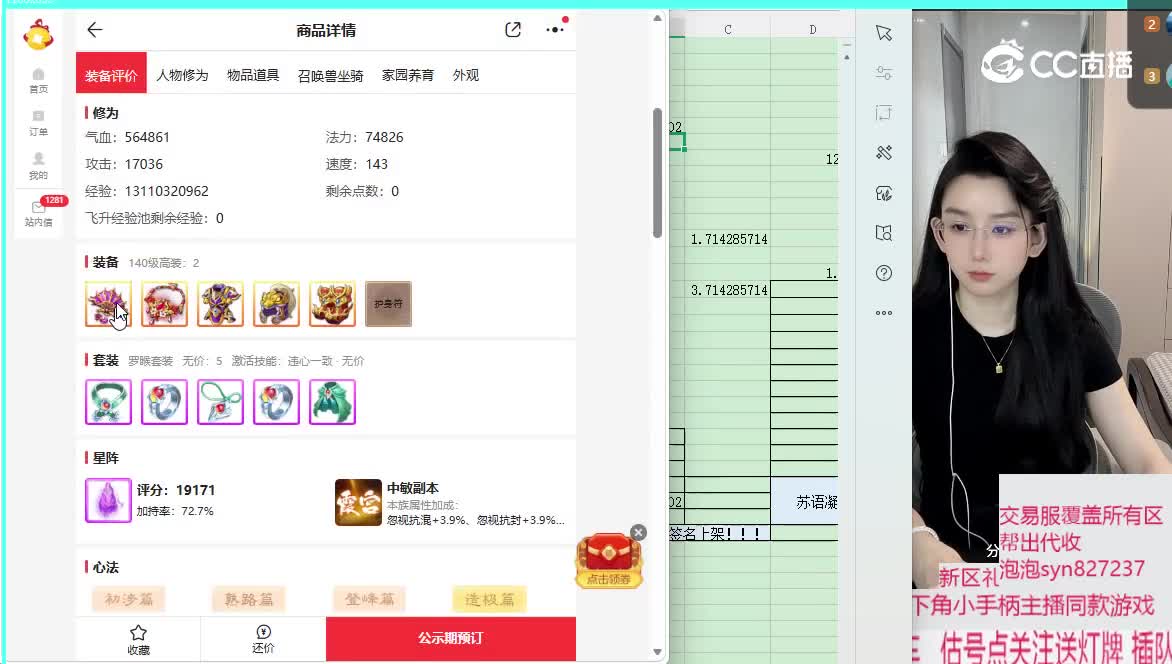Close the red envelope coupon popup
This screenshot has width=1172, height=664.
(x=638, y=532)
